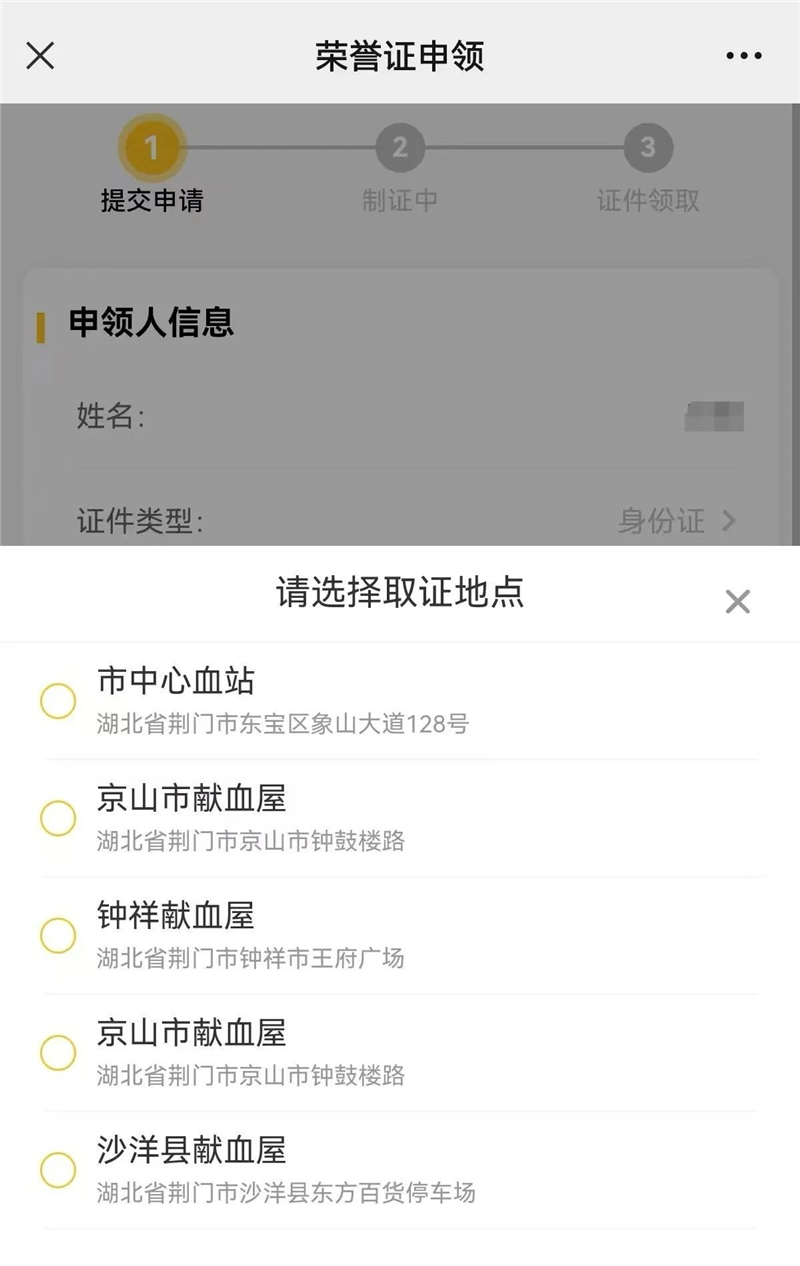
Task: Tap the 东方百货停车场 address line
Action: (x=286, y=1193)
